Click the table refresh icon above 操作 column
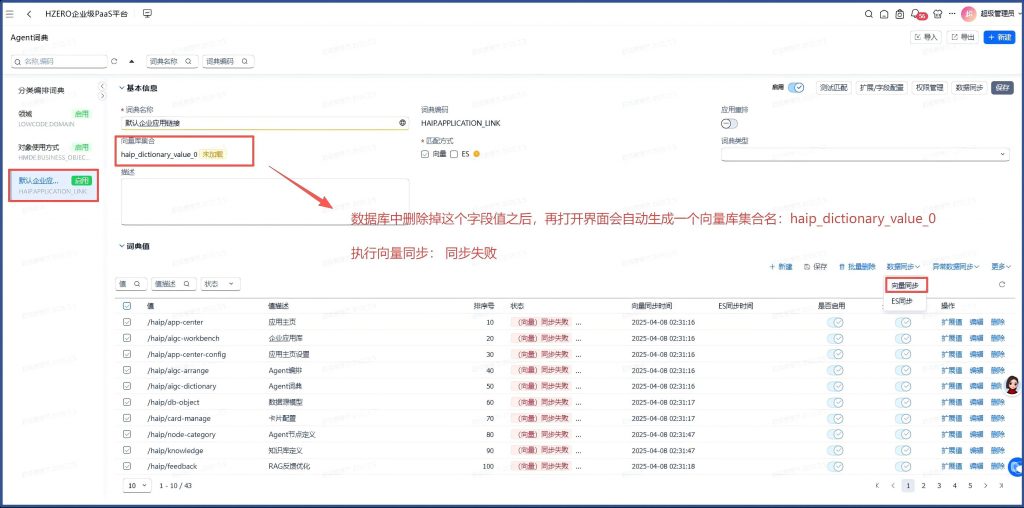 1001,285
